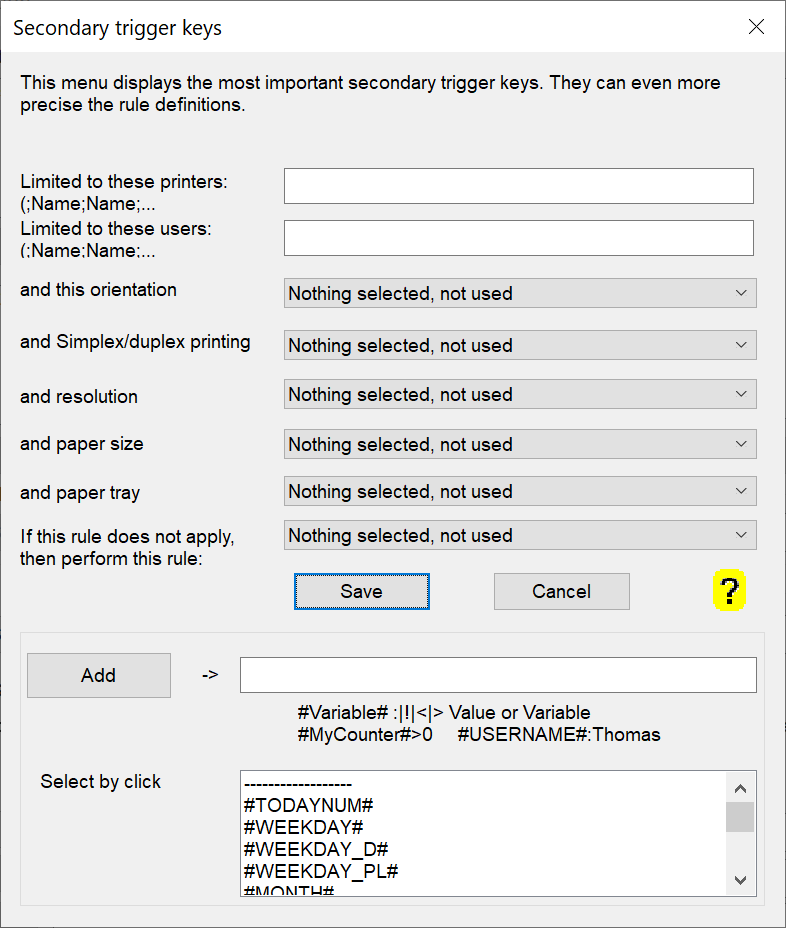Pick #WEEKDAY_PL# variable entry

click(x=321, y=871)
